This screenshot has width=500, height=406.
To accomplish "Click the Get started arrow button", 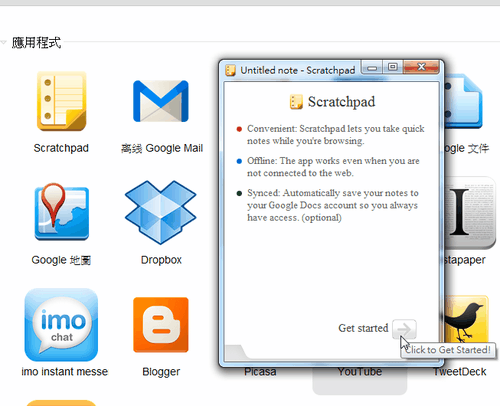I will click(x=404, y=329).
